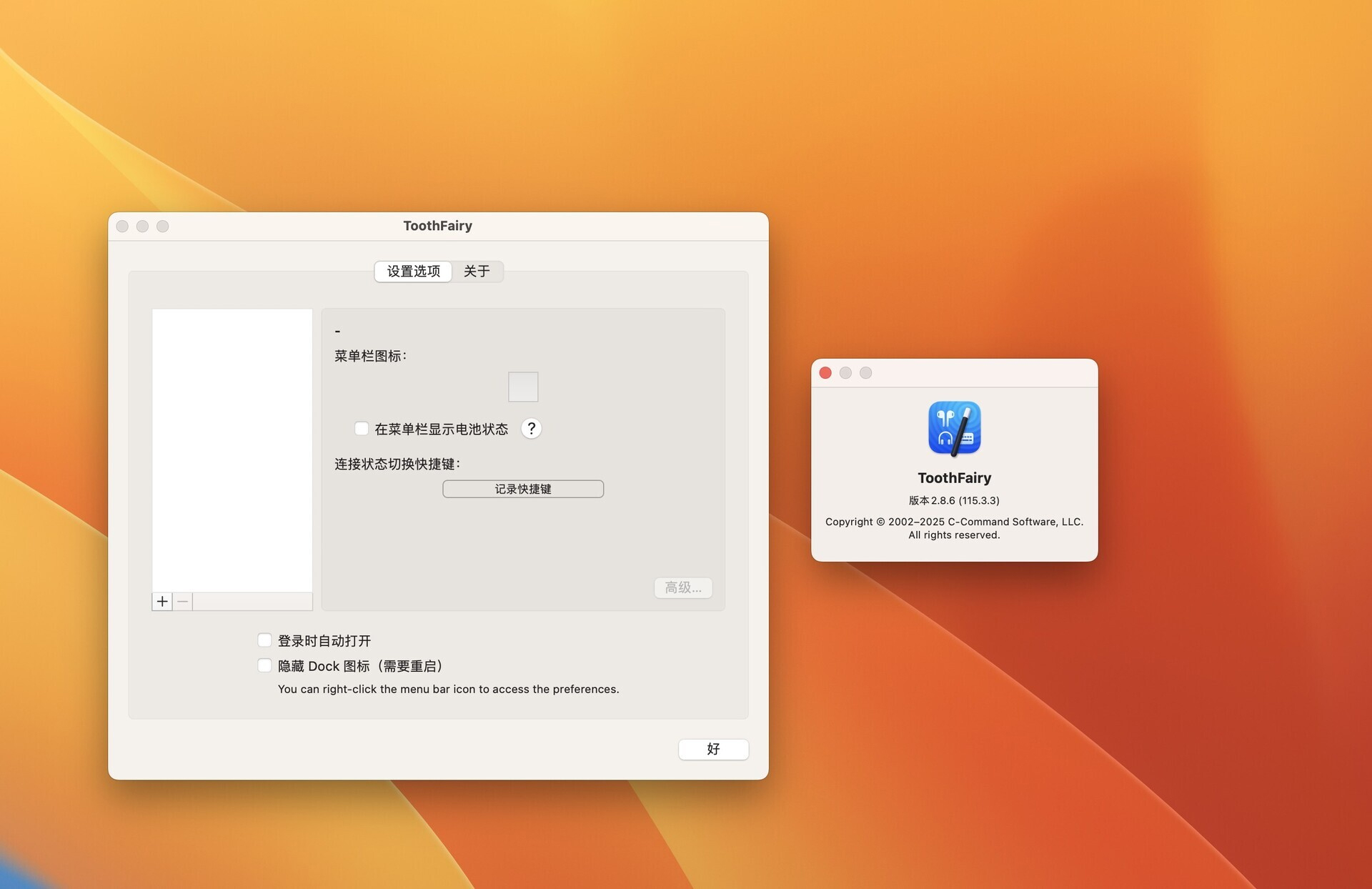Switch to the 设置选项 tab
The height and width of the screenshot is (889, 1372).
coord(413,272)
